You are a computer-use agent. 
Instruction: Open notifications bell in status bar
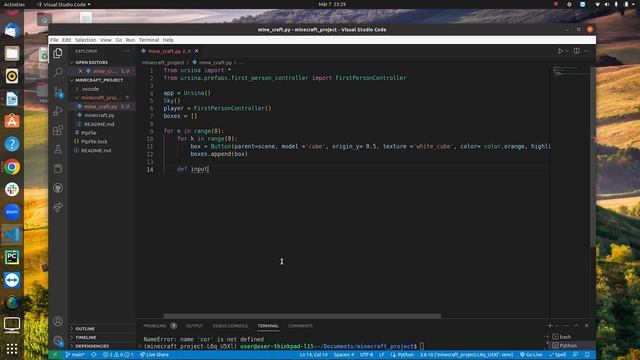click(x=587, y=355)
